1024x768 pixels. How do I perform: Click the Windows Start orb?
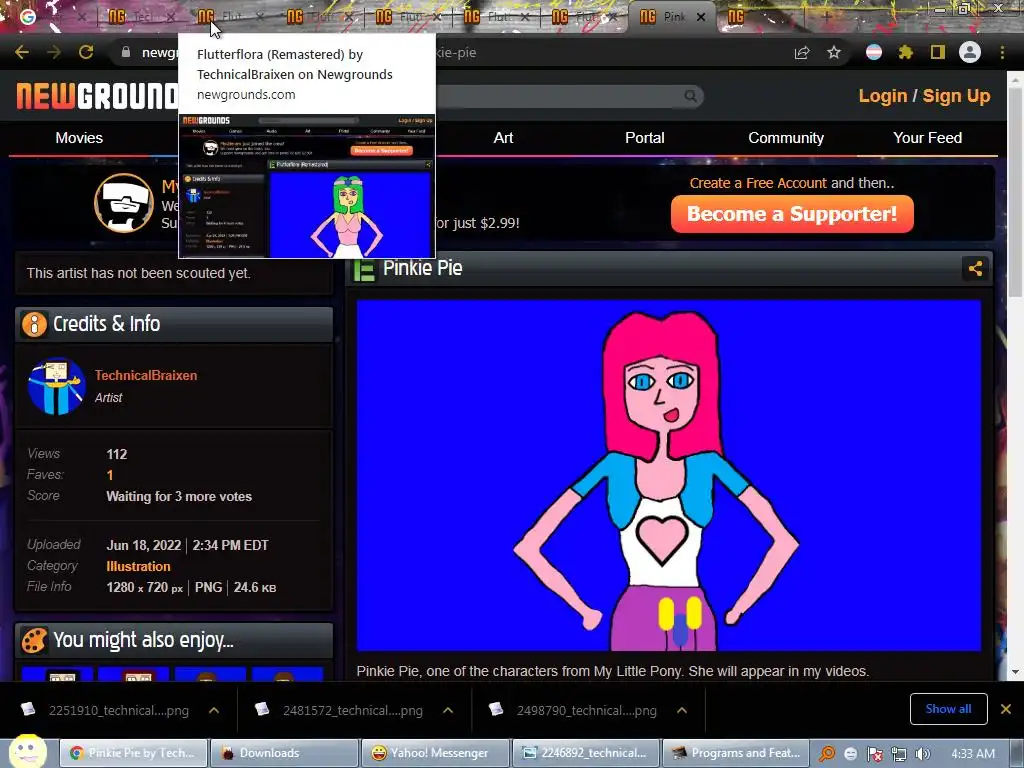(26, 752)
